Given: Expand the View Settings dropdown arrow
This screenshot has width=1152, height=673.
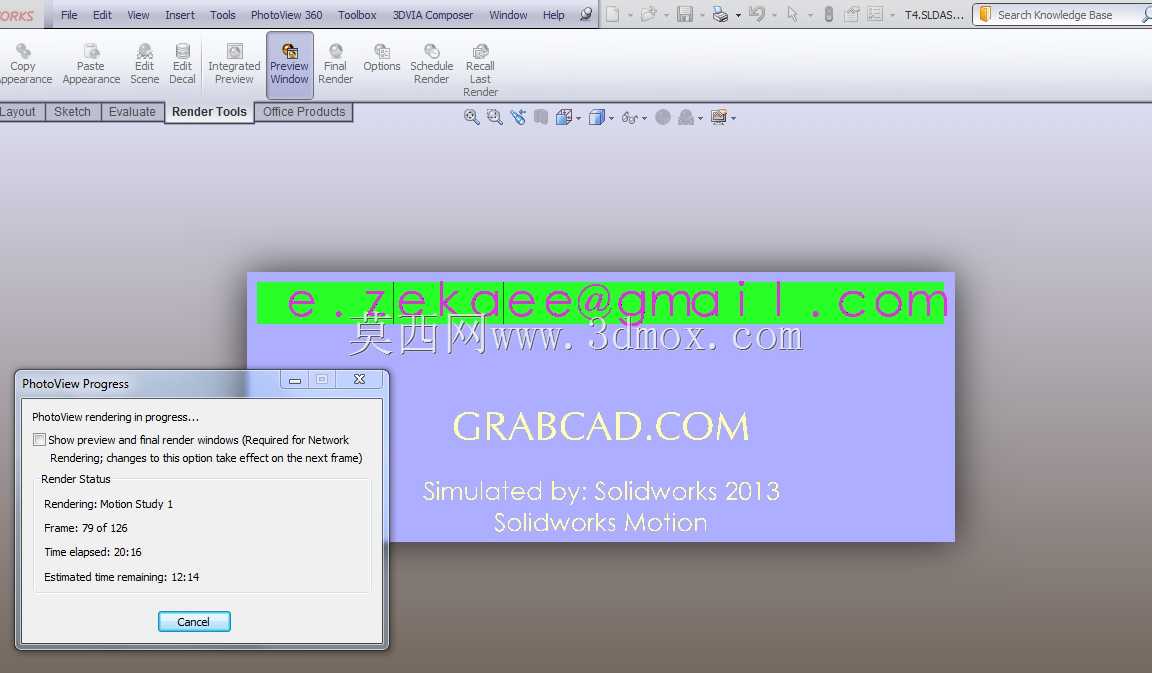Looking at the screenshot, I should point(733,118).
